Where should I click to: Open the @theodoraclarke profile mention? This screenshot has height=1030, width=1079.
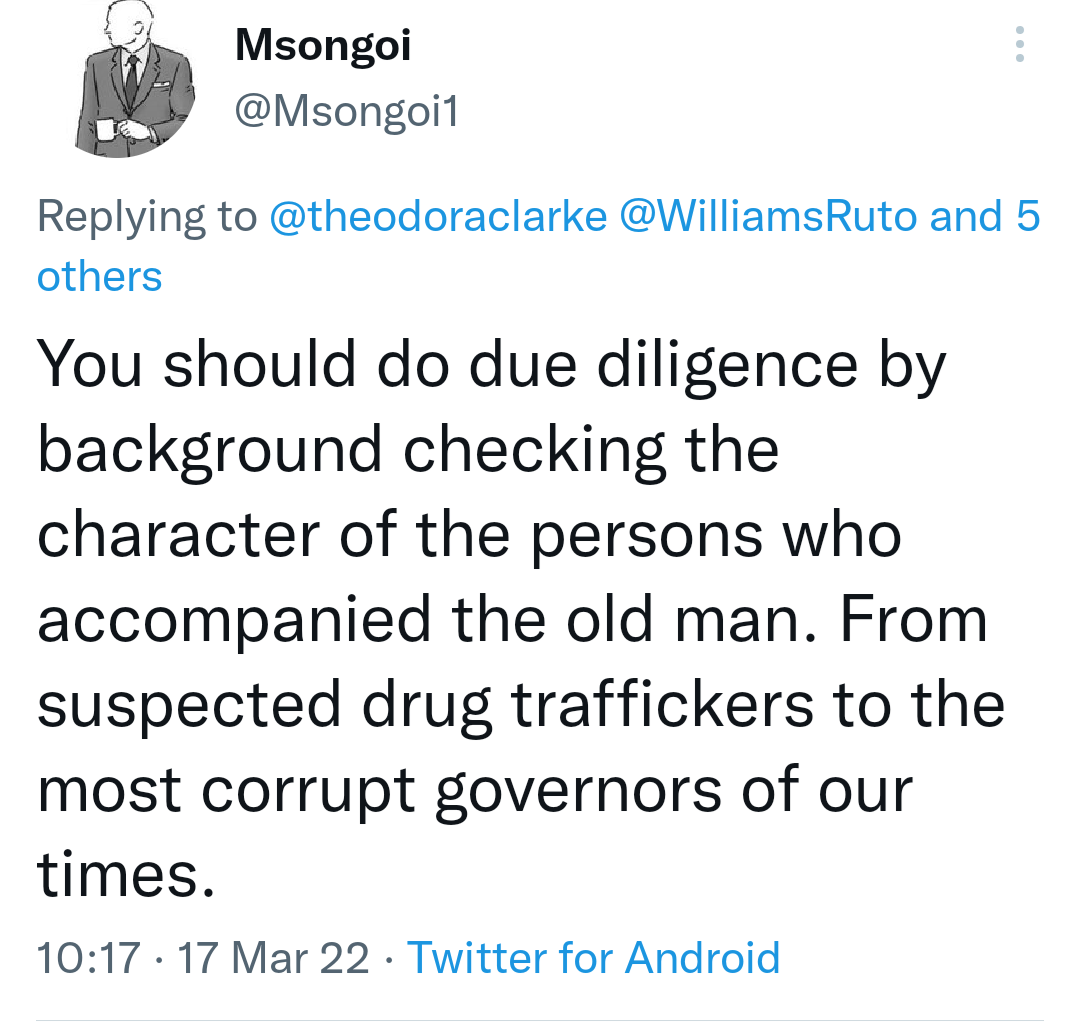(x=438, y=217)
